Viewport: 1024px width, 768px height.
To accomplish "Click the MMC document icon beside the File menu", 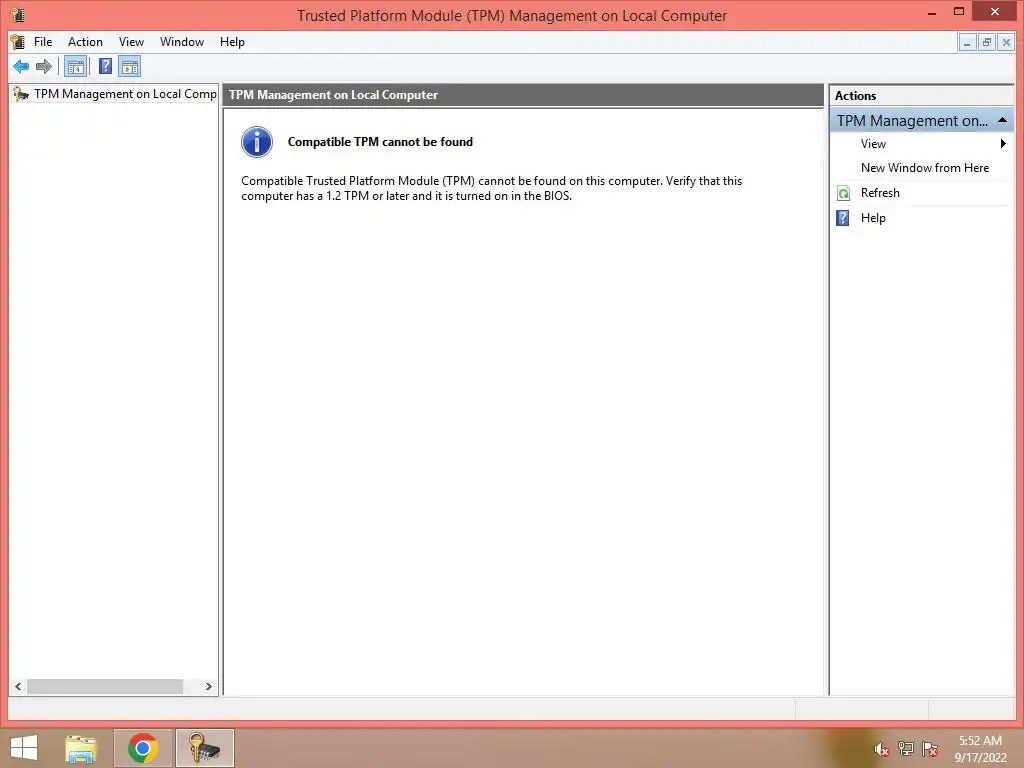I will [x=18, y=42].
